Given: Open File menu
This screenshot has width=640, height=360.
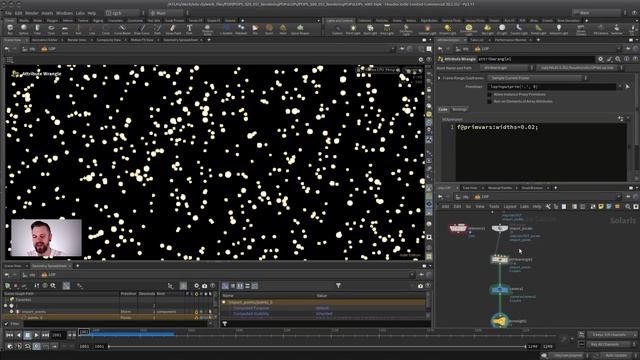Looking at the screenshot, I should point(8,13).
